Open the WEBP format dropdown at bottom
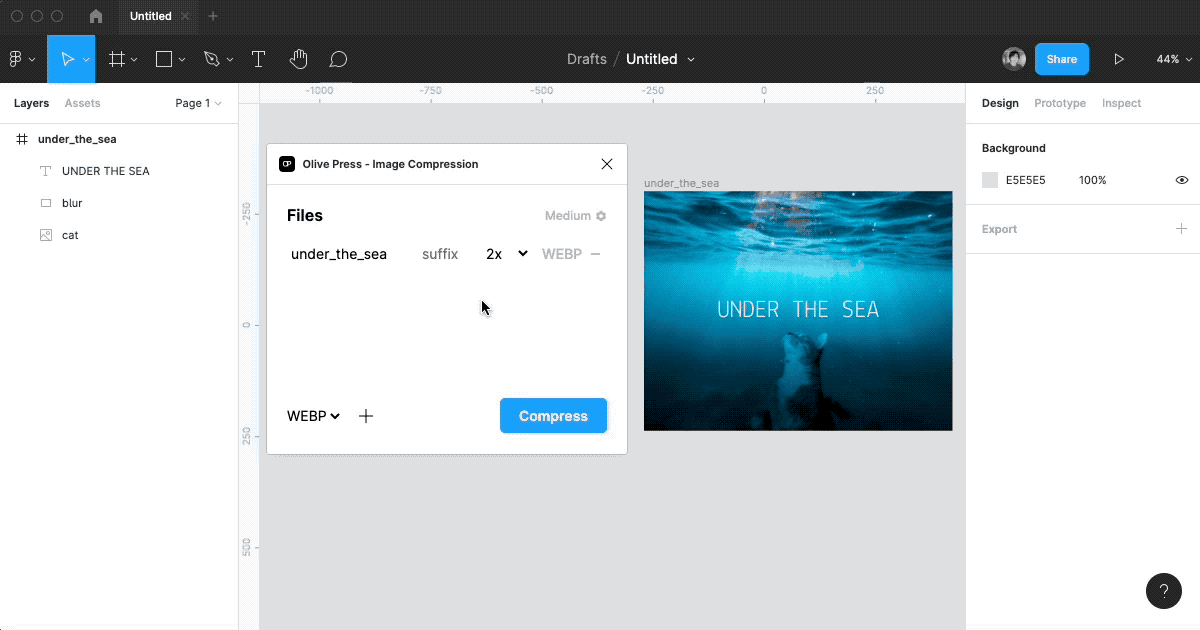 (313, 416)
